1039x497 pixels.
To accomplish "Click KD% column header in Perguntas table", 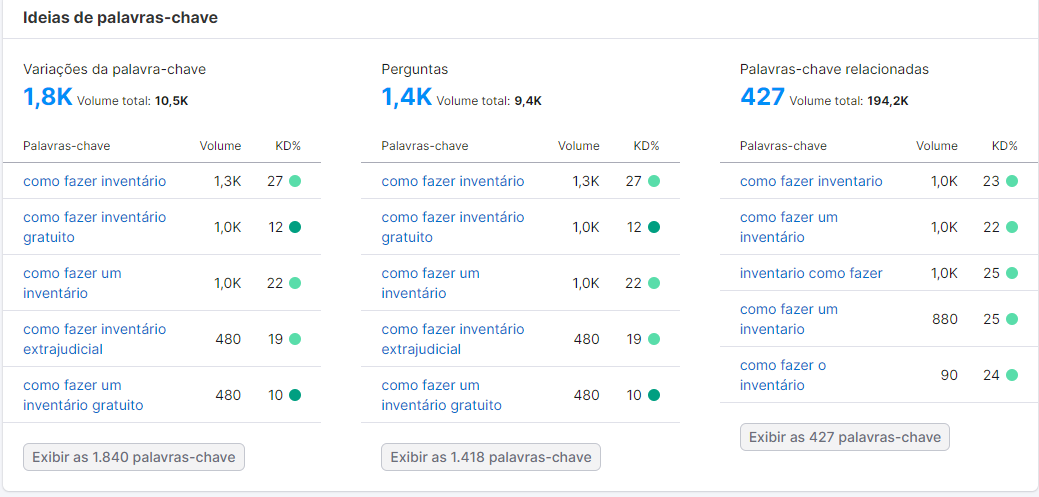I will [646, 146].
